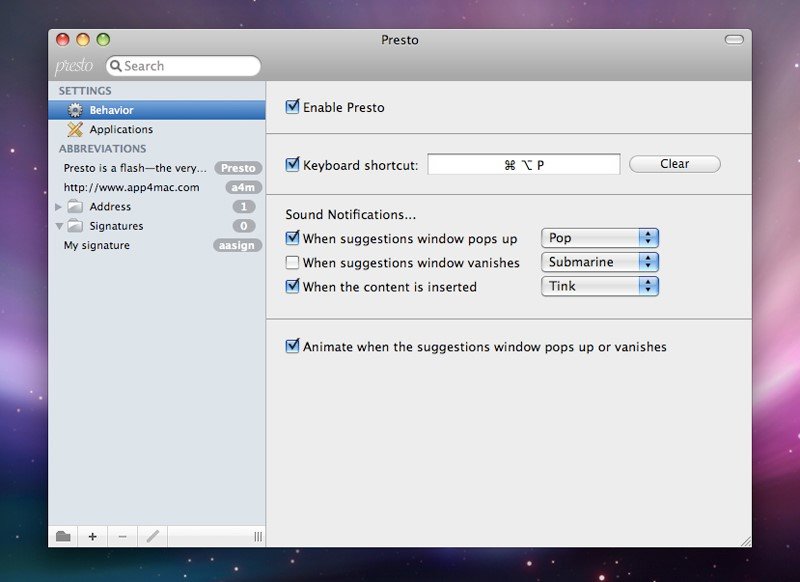
Task: Open the Tink sound dropdown
Action: point(600,286)
